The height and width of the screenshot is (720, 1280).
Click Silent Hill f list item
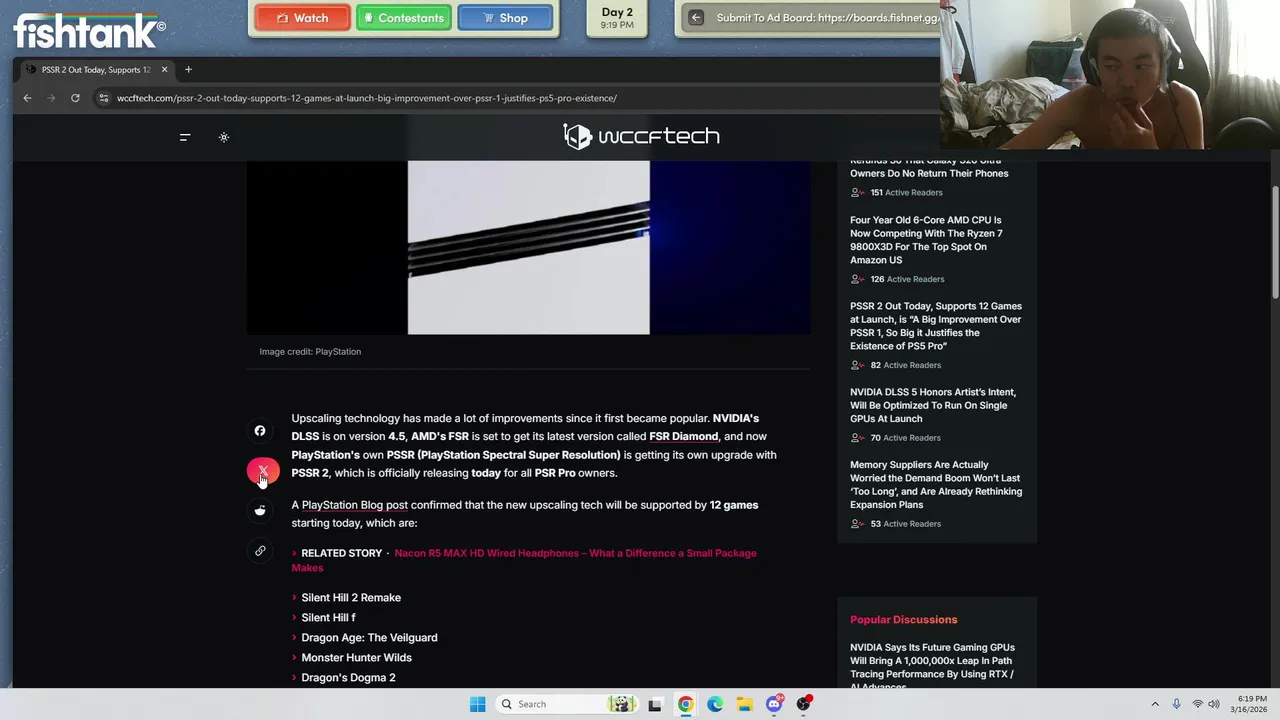[x=328, y=618]
